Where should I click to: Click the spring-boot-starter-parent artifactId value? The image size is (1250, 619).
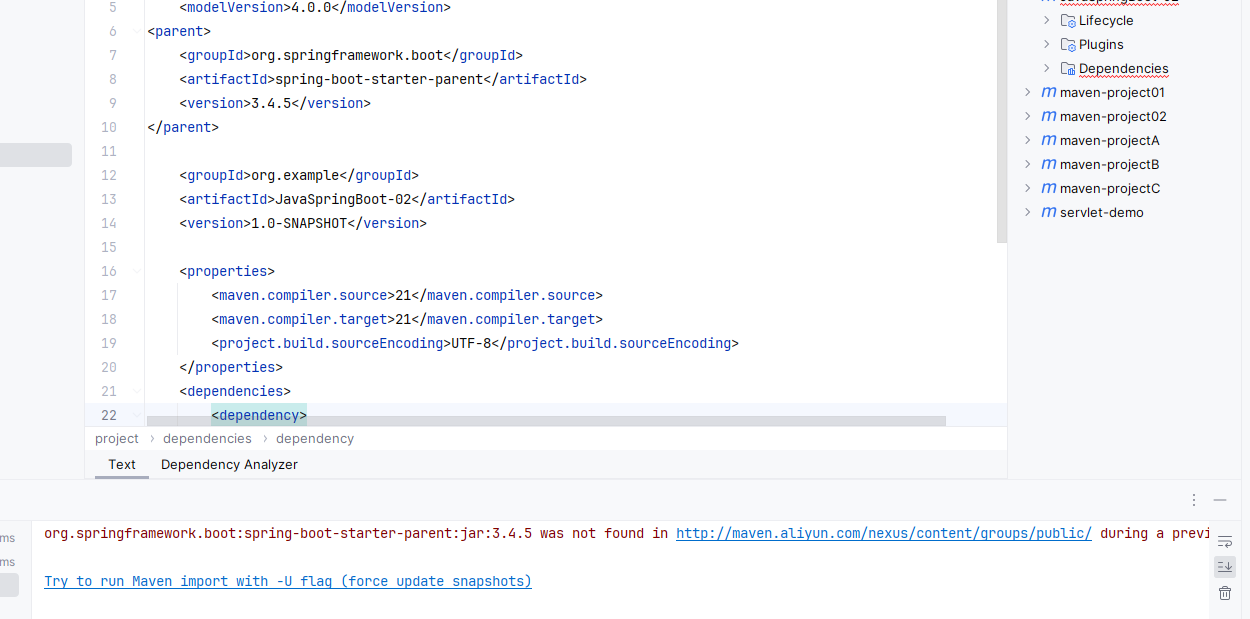379,79
